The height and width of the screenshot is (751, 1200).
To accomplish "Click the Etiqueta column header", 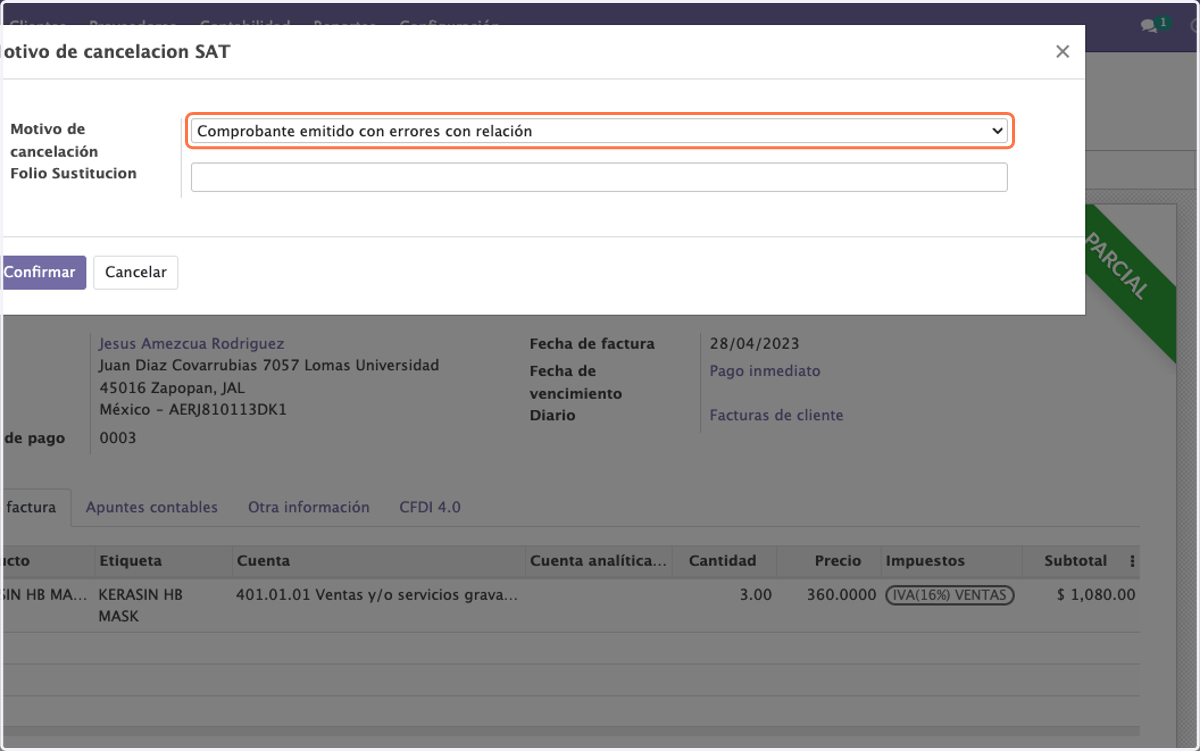I will 161,561.
